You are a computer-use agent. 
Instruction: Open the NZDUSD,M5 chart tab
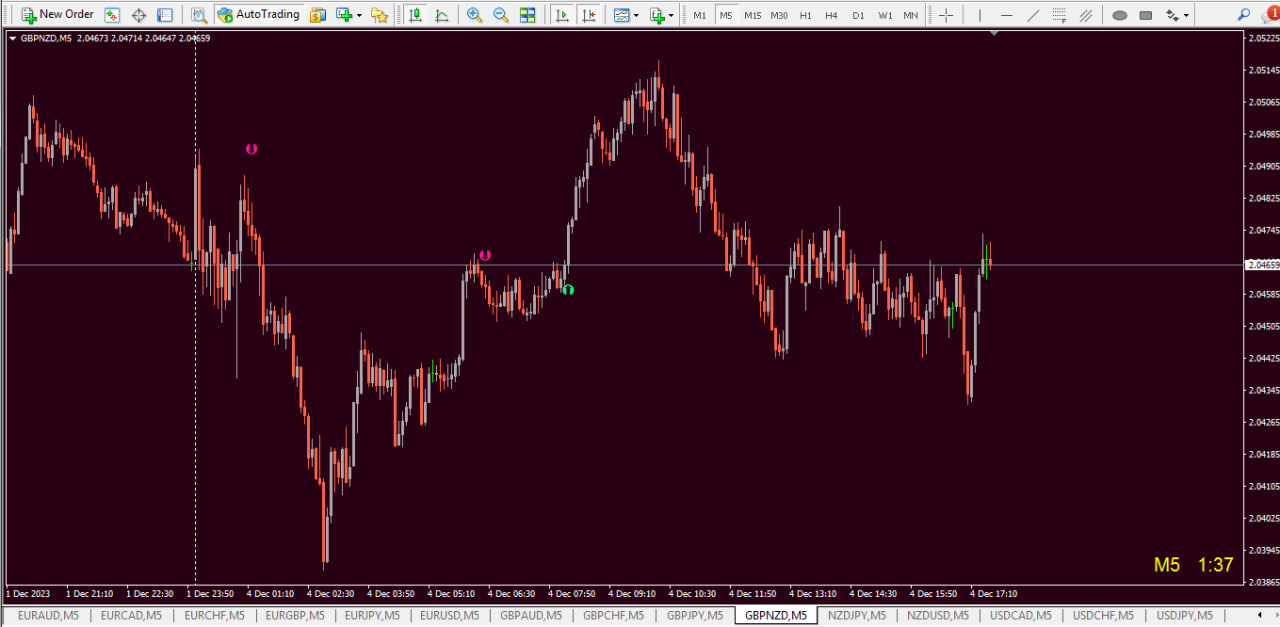click(x=939, y=615)
